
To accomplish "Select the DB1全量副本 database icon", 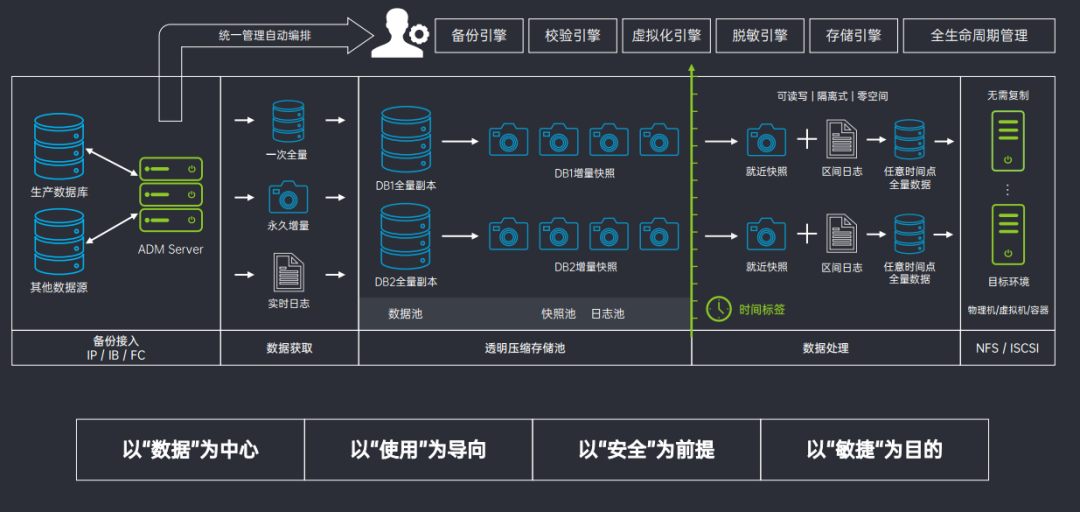I will point(405,140).
